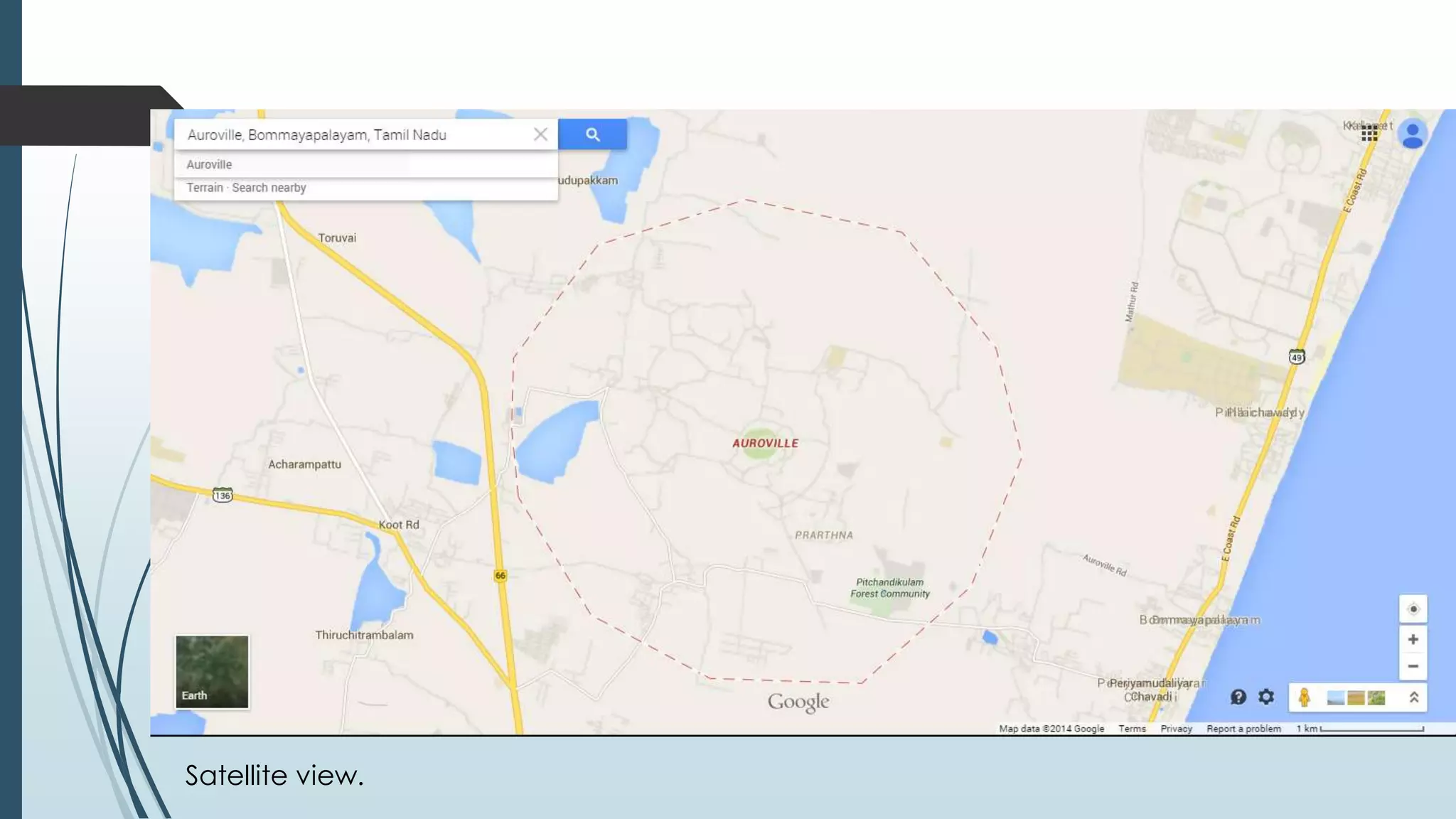Click Pitchandikulam Forest Community label
This screenshot has width=1456, height=819.
point(890,588)
